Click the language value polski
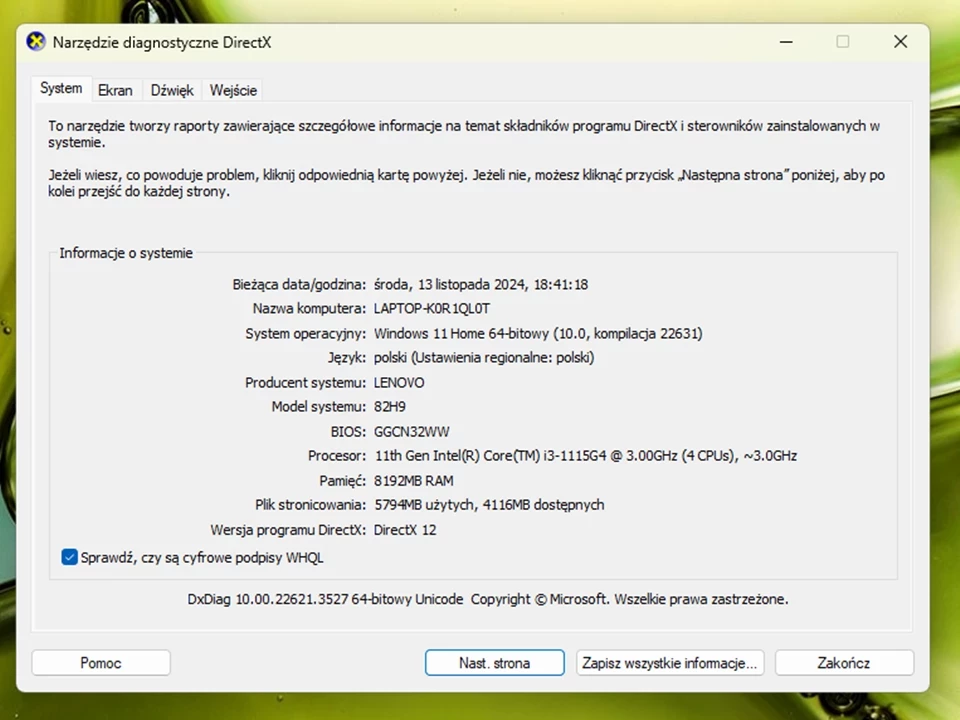Screen dimensions: 960x720 (484, 358)
